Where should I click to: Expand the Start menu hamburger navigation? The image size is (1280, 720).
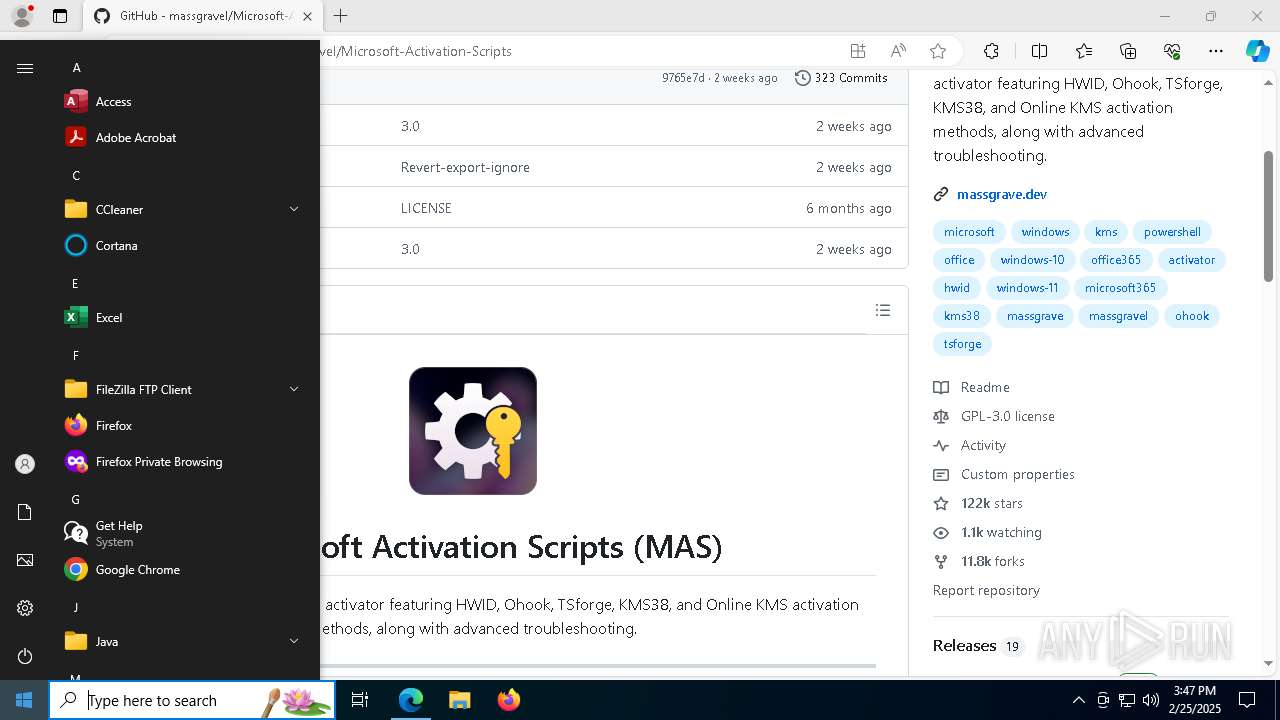click(x=25, y=68)
